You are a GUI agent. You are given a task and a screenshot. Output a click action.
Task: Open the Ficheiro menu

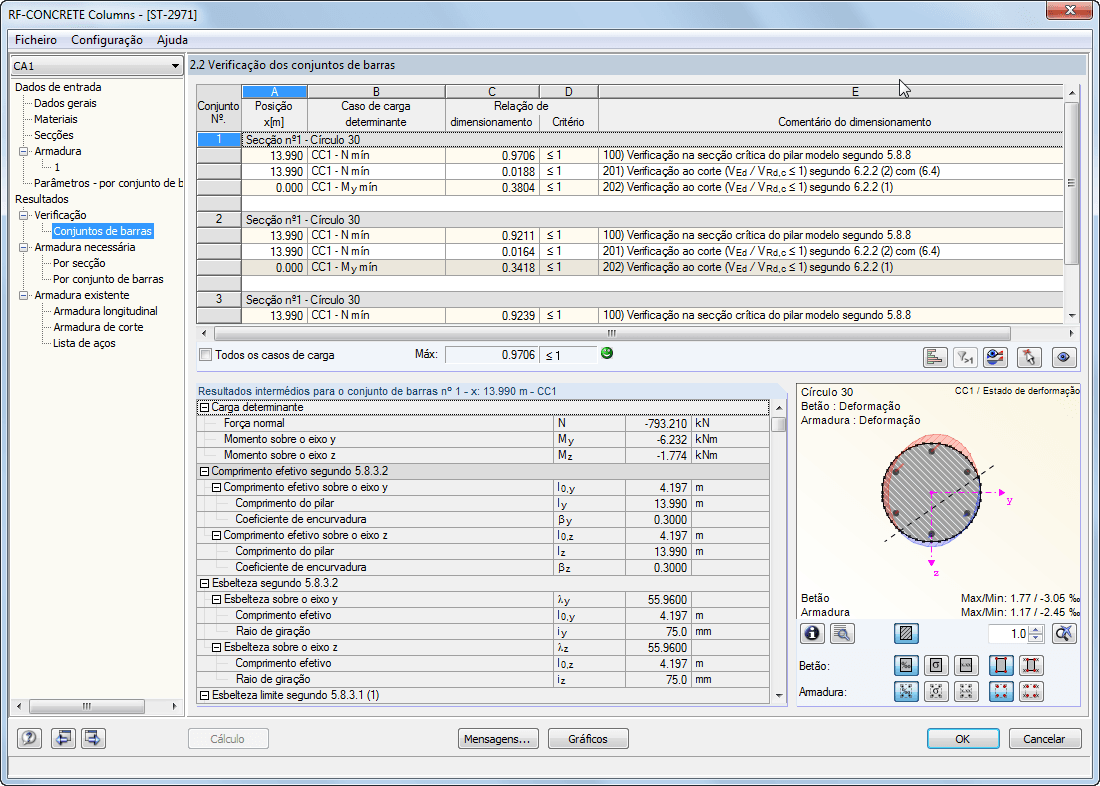(36, 40)
